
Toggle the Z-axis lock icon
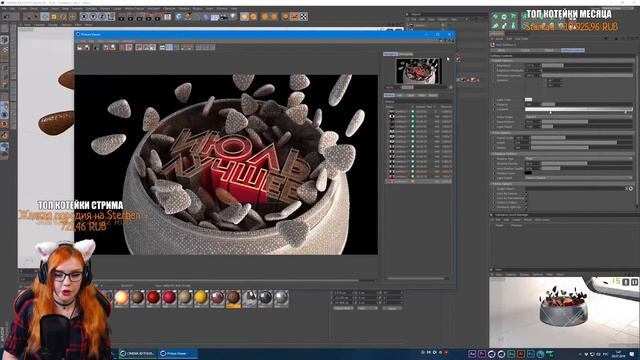coord(102,17)
